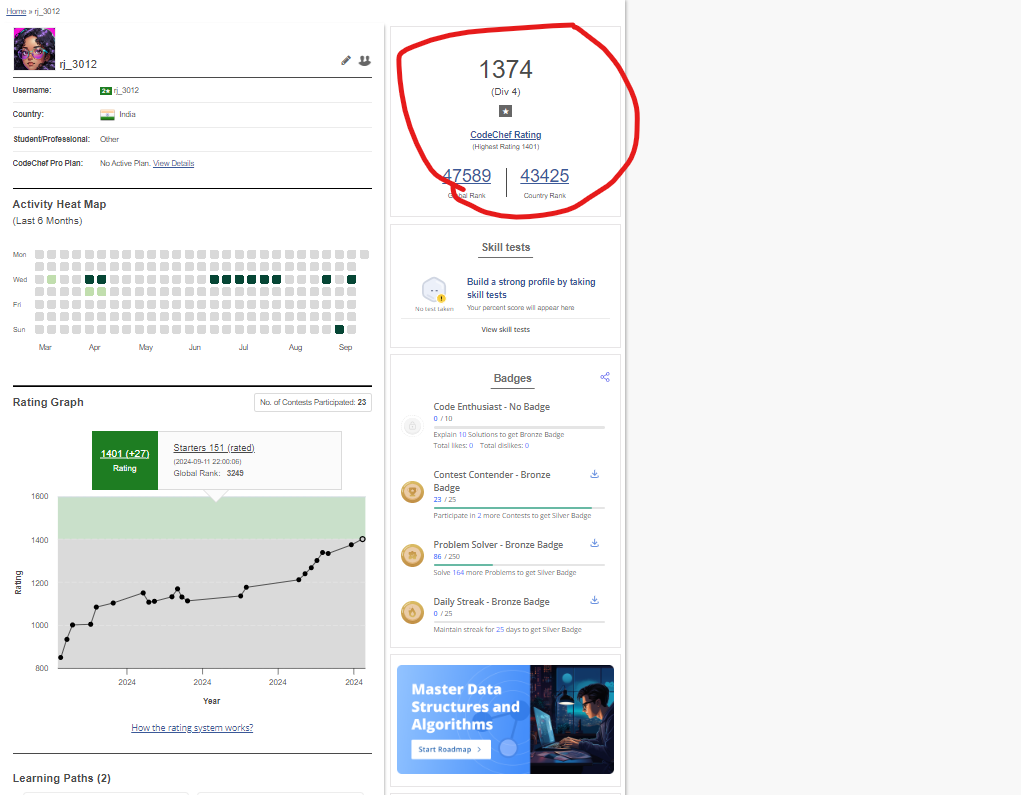Click the Learning Paths (2) heading
1021x795 pixels.
[62, 778]
